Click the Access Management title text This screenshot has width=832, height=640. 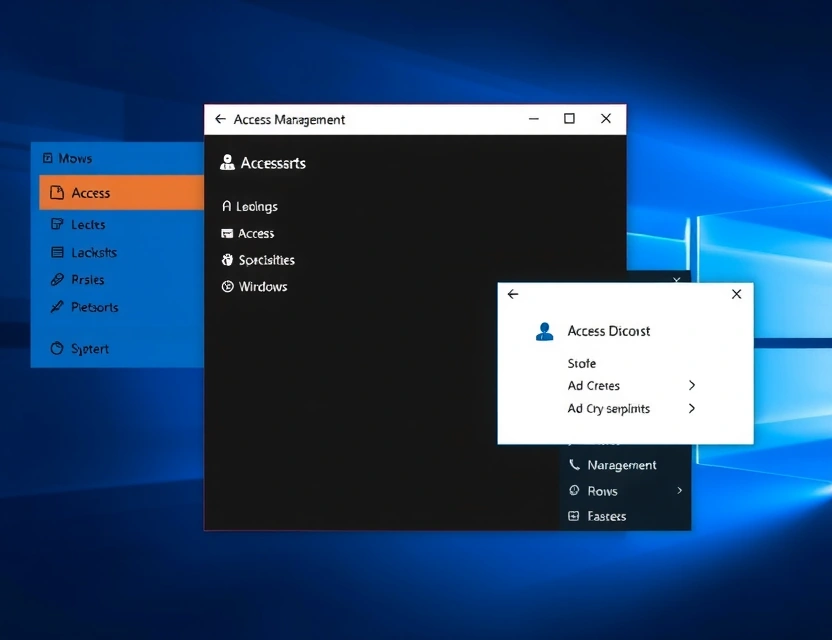[289, 119]
